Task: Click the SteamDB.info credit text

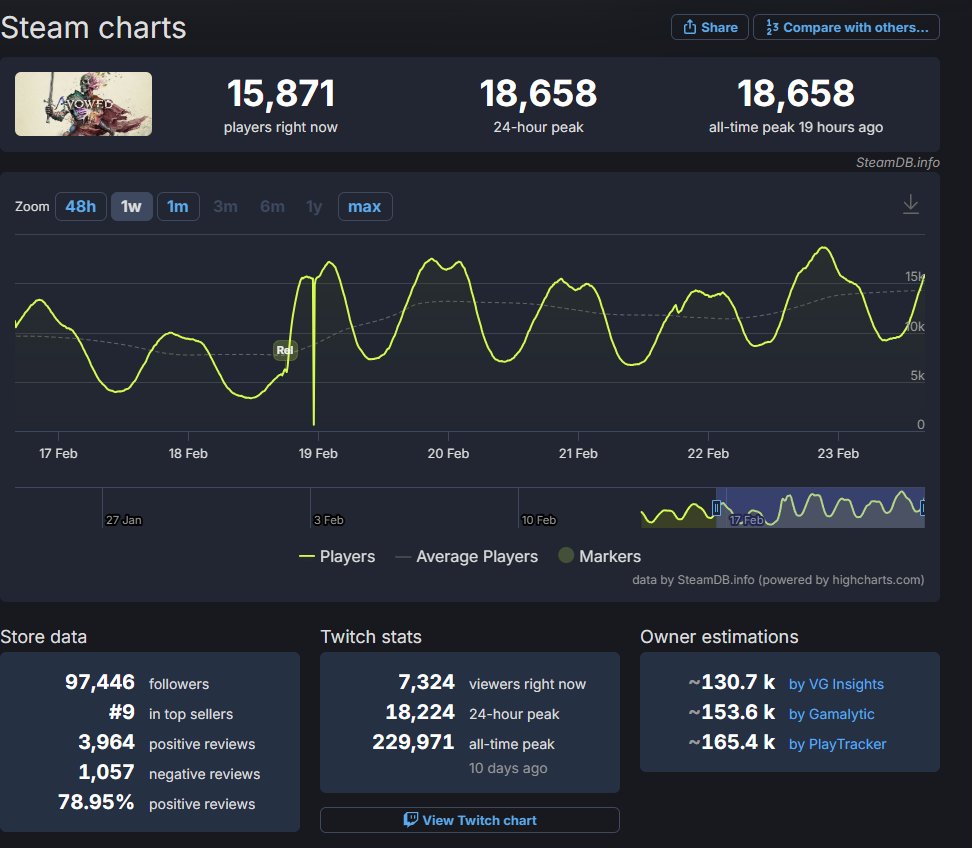Action: (x=898, y=162)
